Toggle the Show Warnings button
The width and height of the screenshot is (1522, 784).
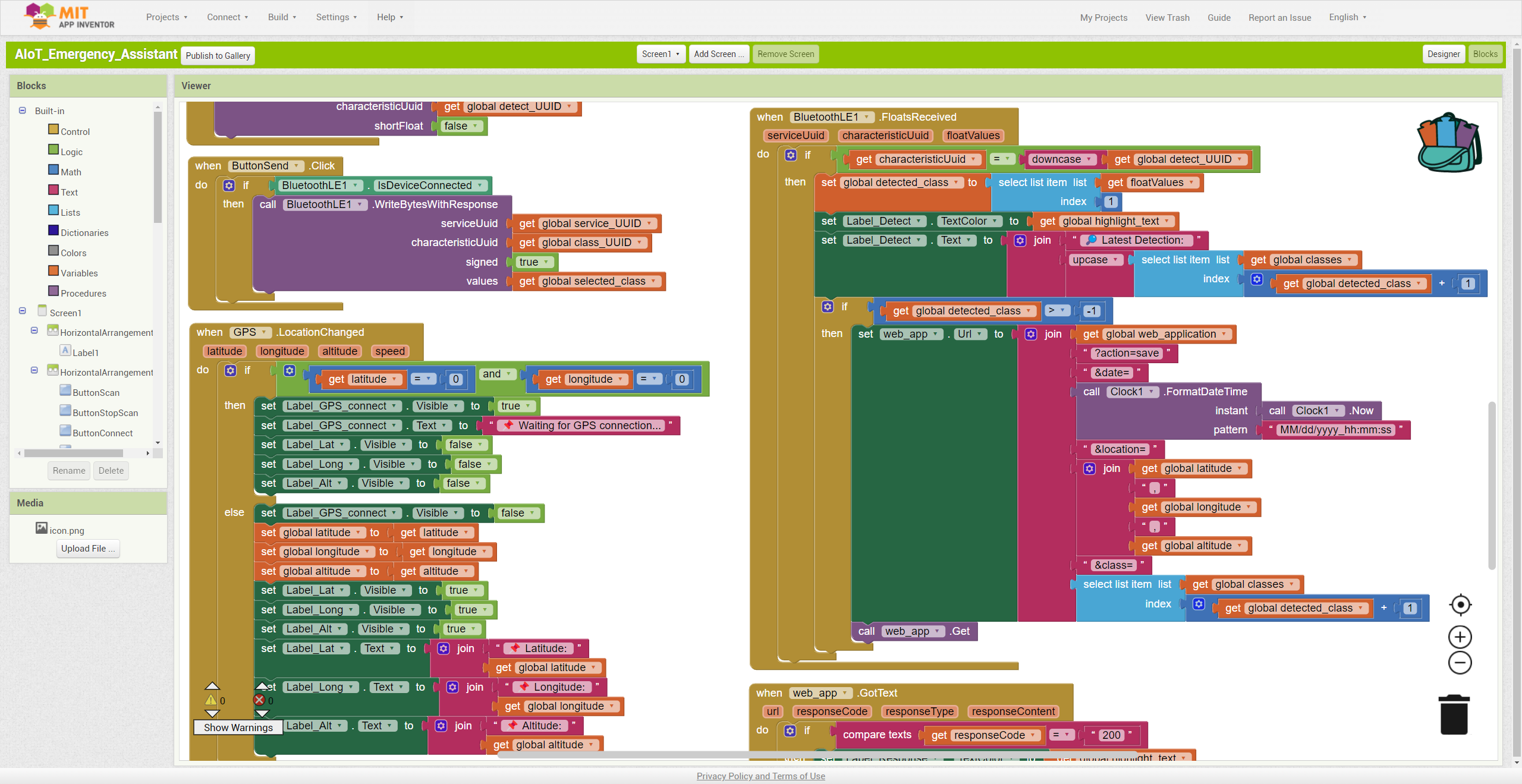pyautogui.click(x=237, y=727)
